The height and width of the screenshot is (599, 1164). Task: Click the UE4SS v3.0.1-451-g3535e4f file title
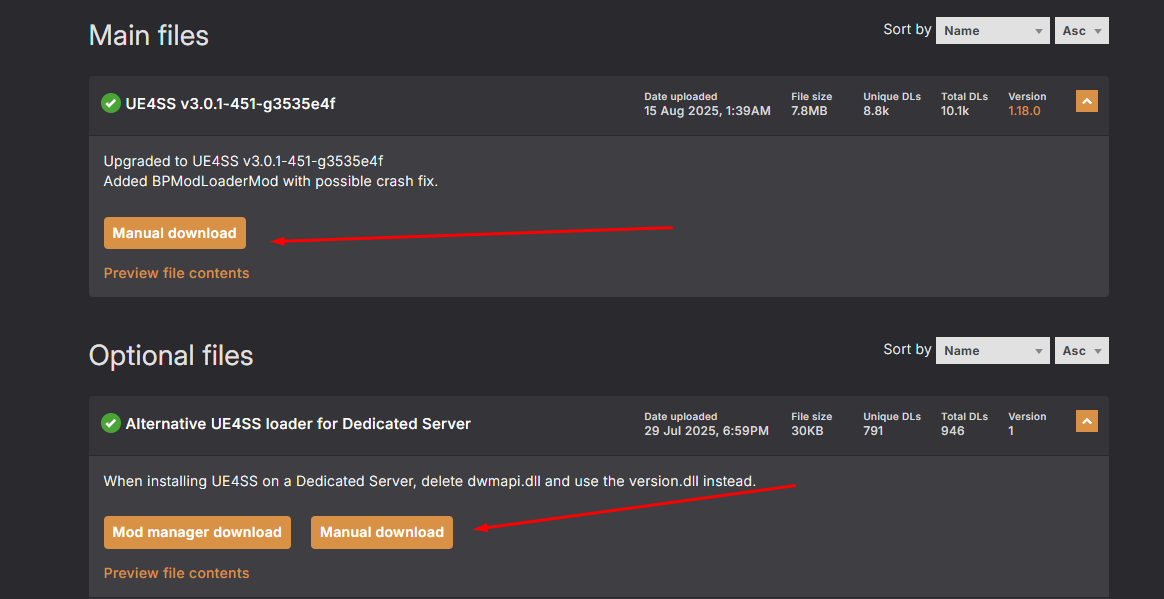coord(230,103)
